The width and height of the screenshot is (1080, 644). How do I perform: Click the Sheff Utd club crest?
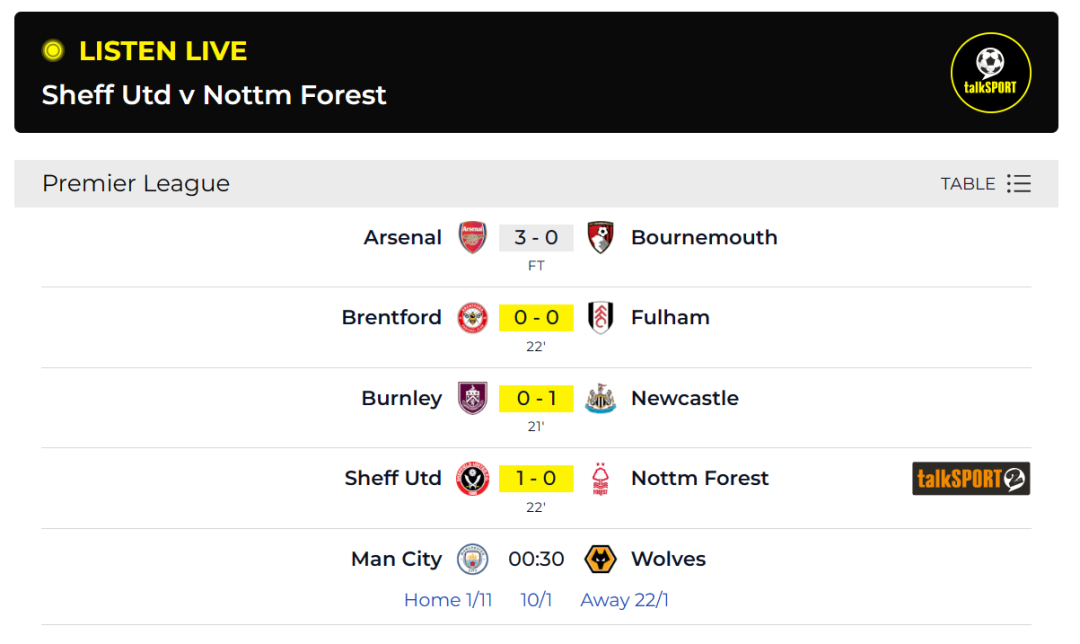pos(473,478)
